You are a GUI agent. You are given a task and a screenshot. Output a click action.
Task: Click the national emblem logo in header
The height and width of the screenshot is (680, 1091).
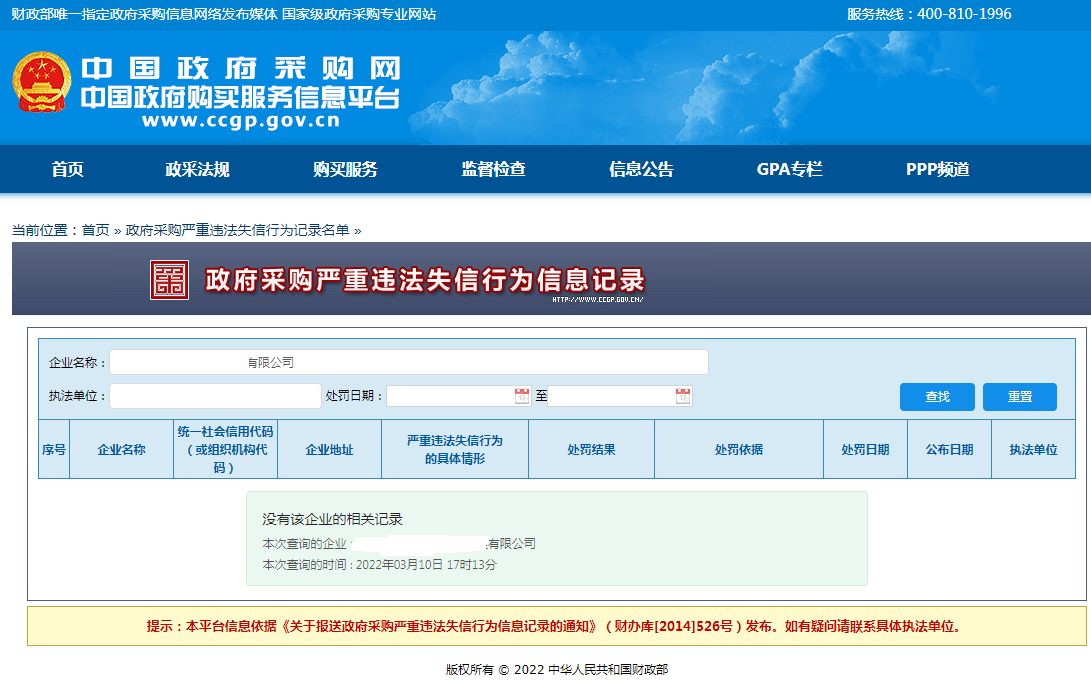coord(42,82)
